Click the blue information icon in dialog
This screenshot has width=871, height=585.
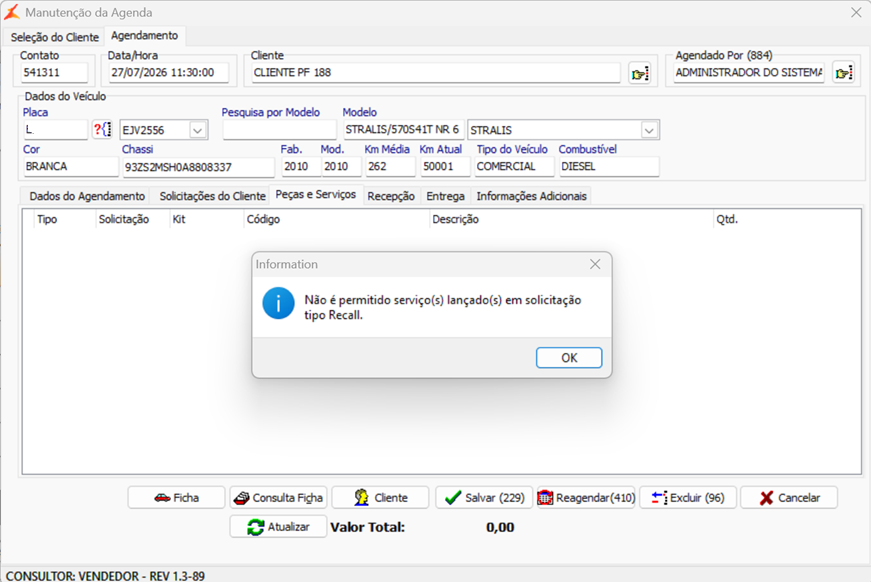click(278, 303)
